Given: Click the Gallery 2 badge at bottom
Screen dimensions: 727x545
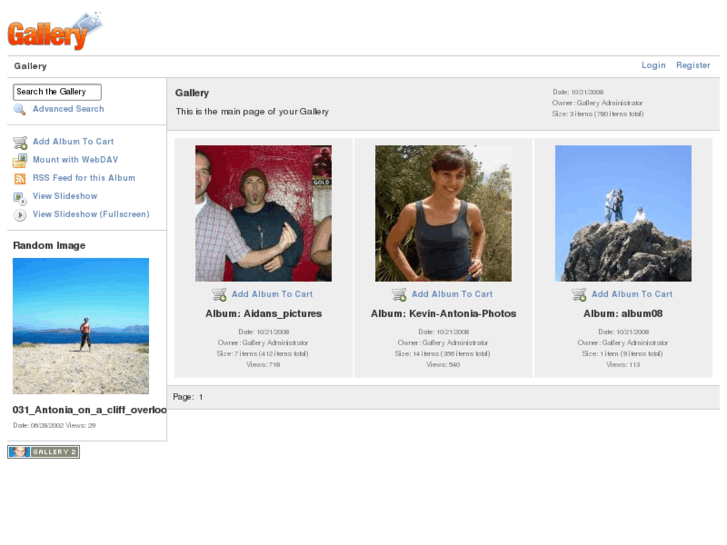Looking at the screenshot, I should click(44, 452).
